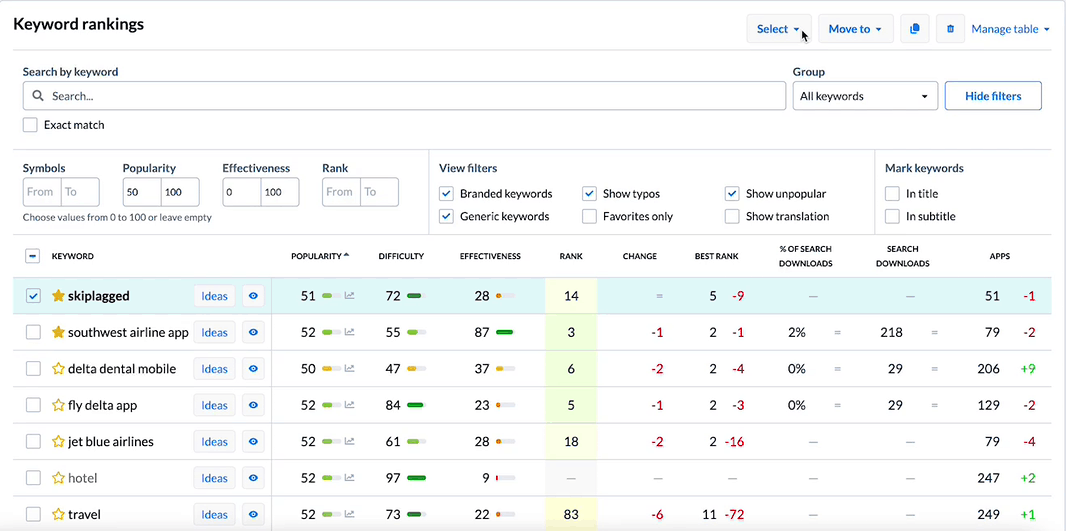Expand the Move to dropdown

pyautogui.click(x=855, y=29)
